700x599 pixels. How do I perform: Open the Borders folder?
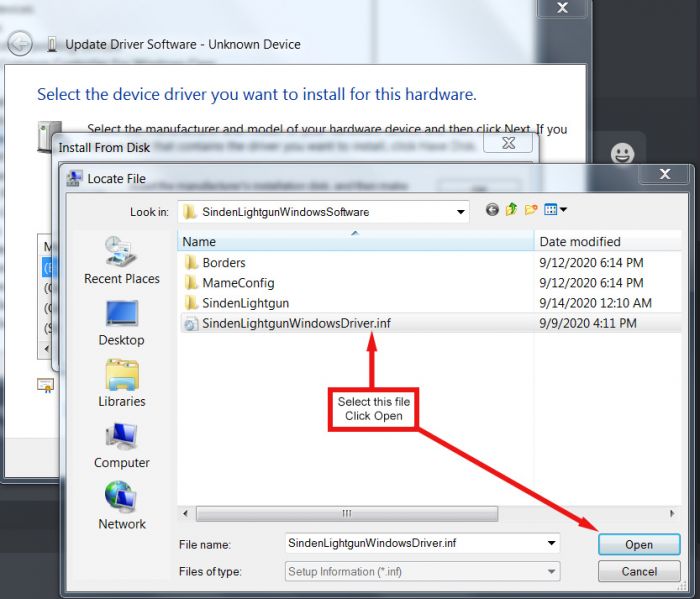(223, 263)
